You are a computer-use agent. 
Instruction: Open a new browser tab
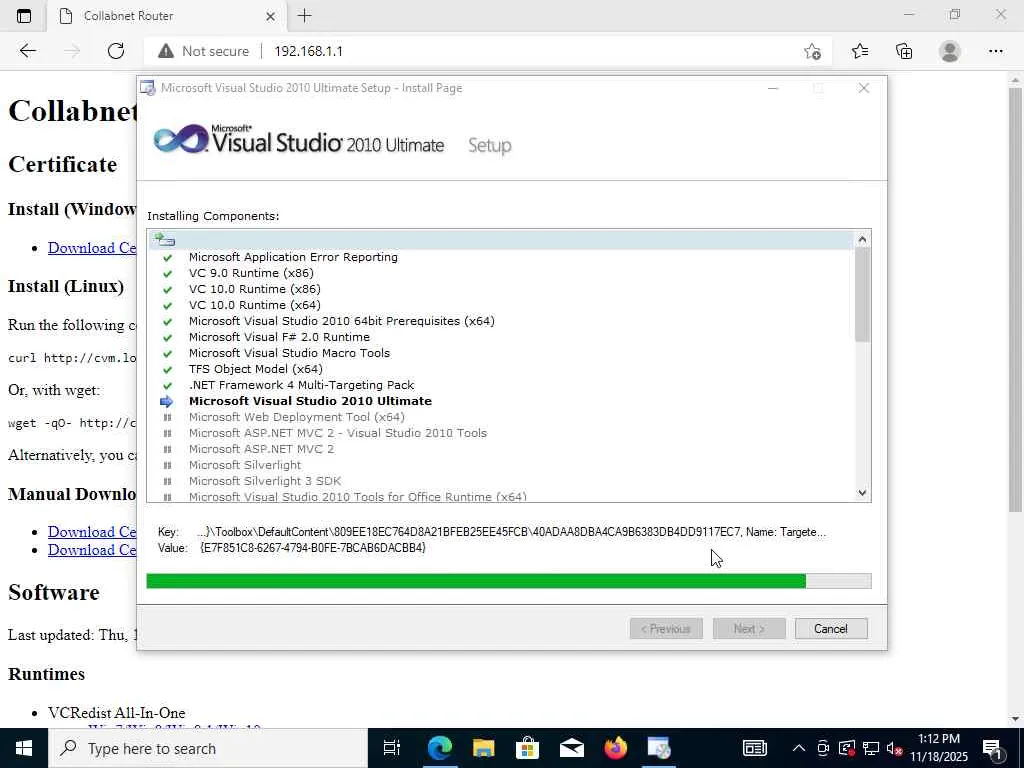click(304, 16)
